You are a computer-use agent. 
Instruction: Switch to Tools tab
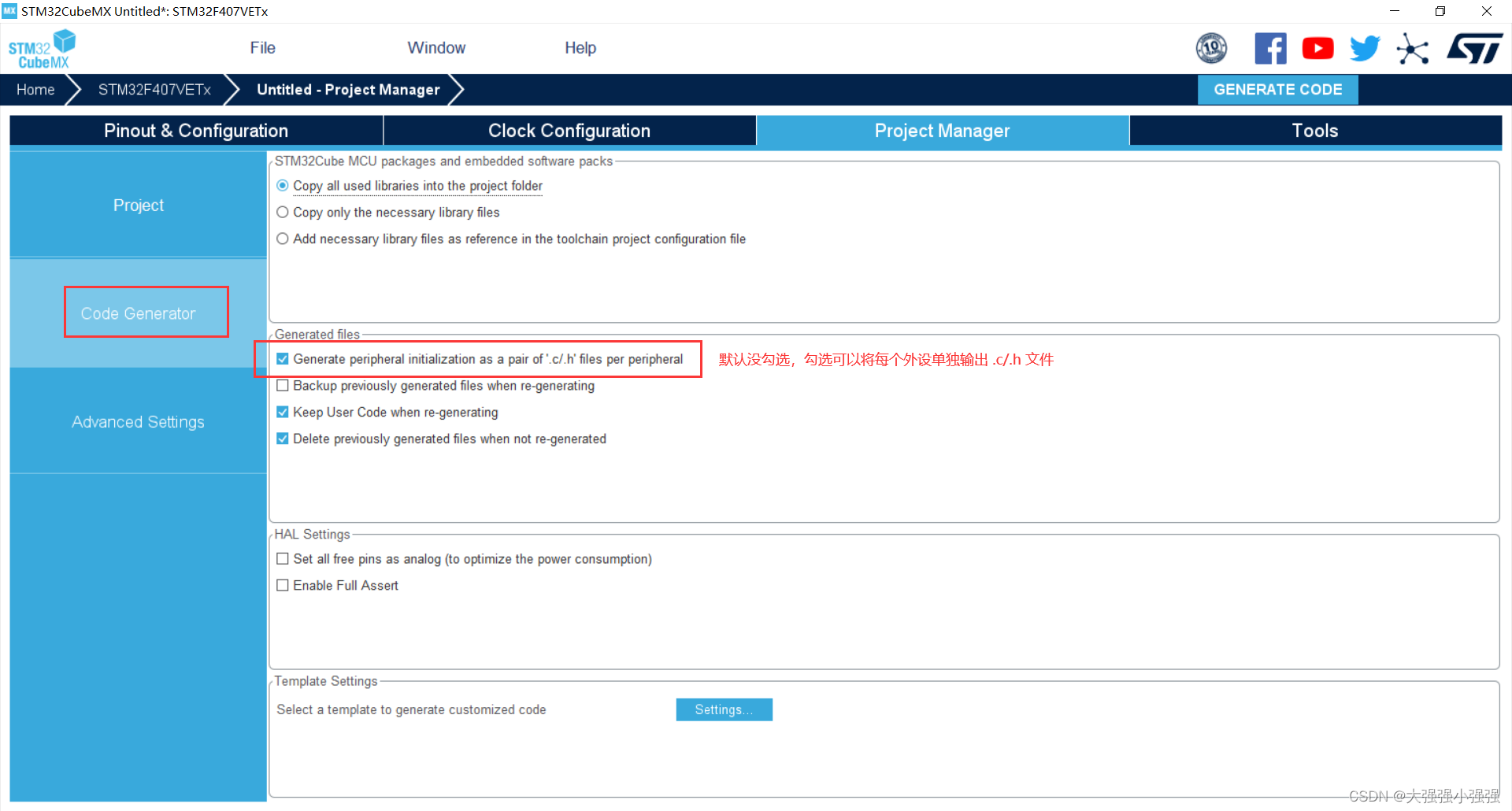[1315, 131]
